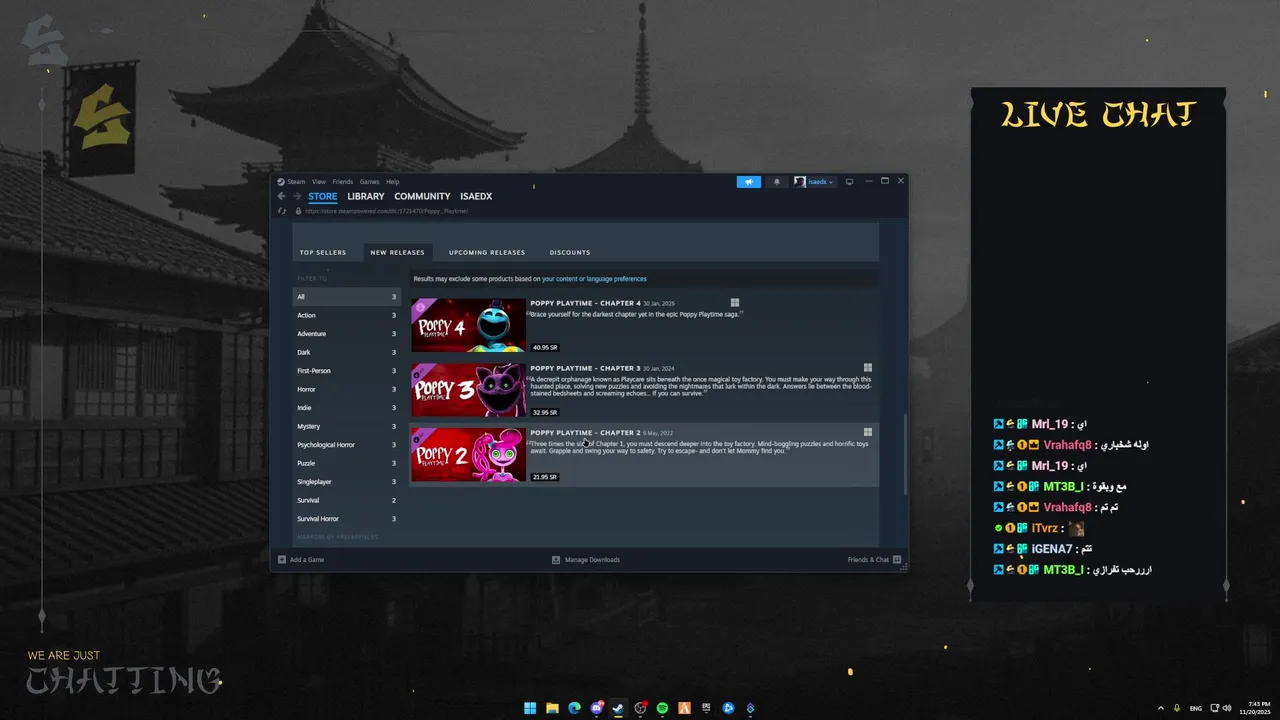Switch to the Discounts tab
The image size is (1280, 720).
[x=570, y=252]
